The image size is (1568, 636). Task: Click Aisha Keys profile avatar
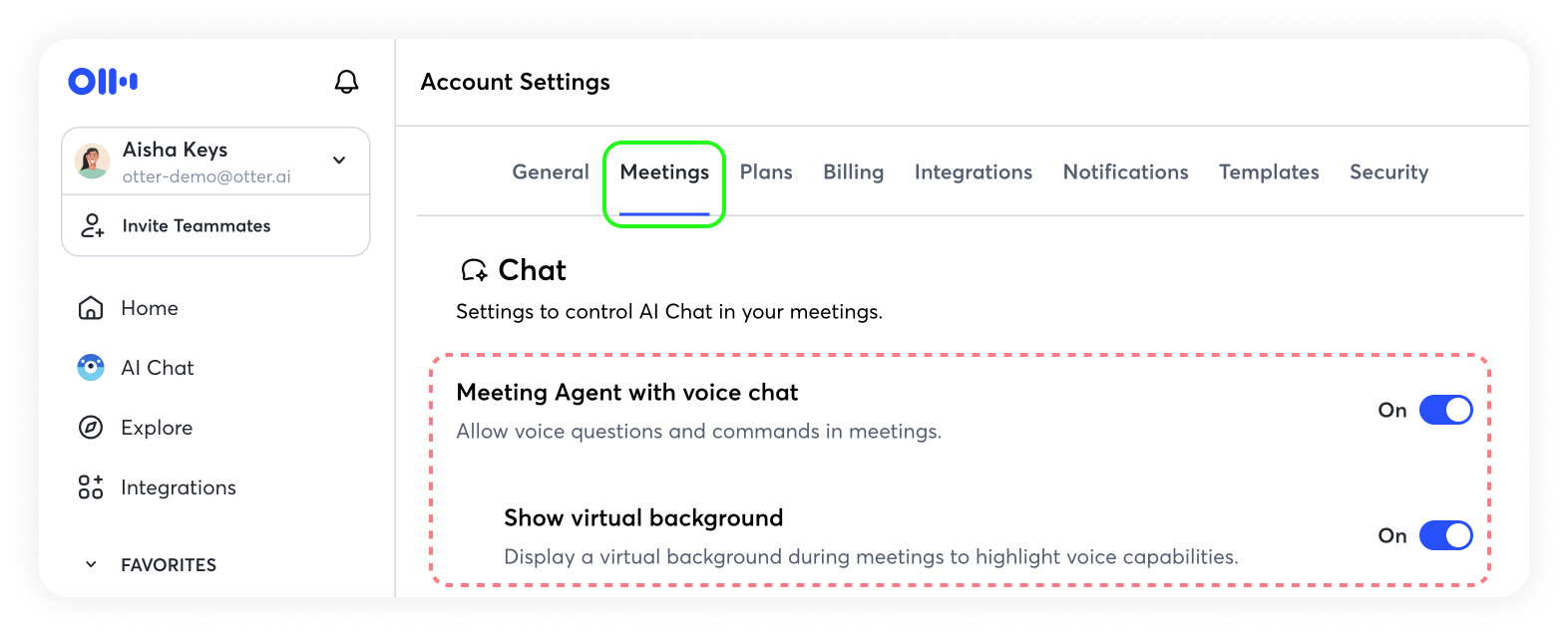click(93, 161)
